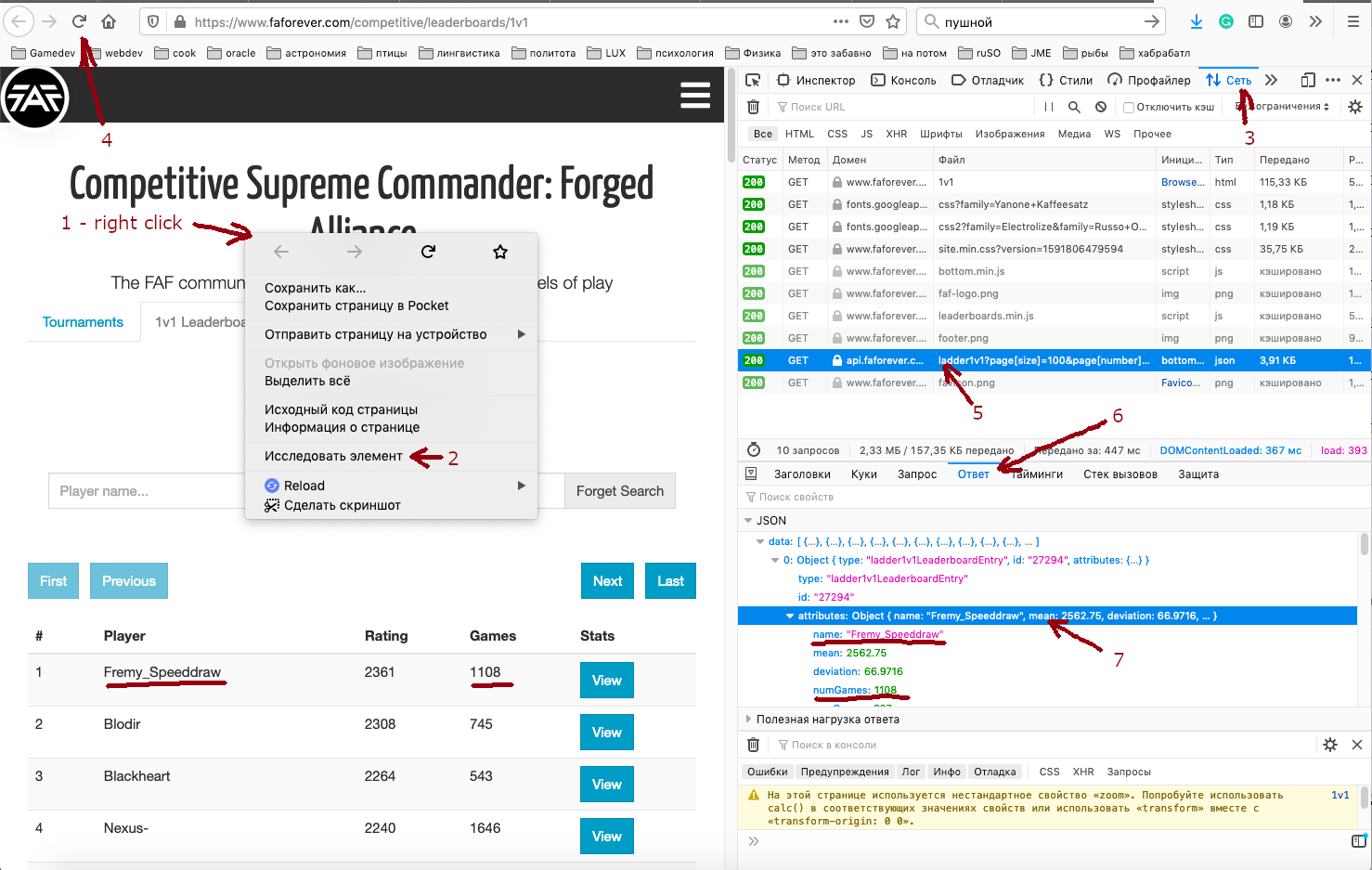Click the 'Last' pagination button
The width and height of the screenshot is (1372, 870).
(x=670, y=581)
